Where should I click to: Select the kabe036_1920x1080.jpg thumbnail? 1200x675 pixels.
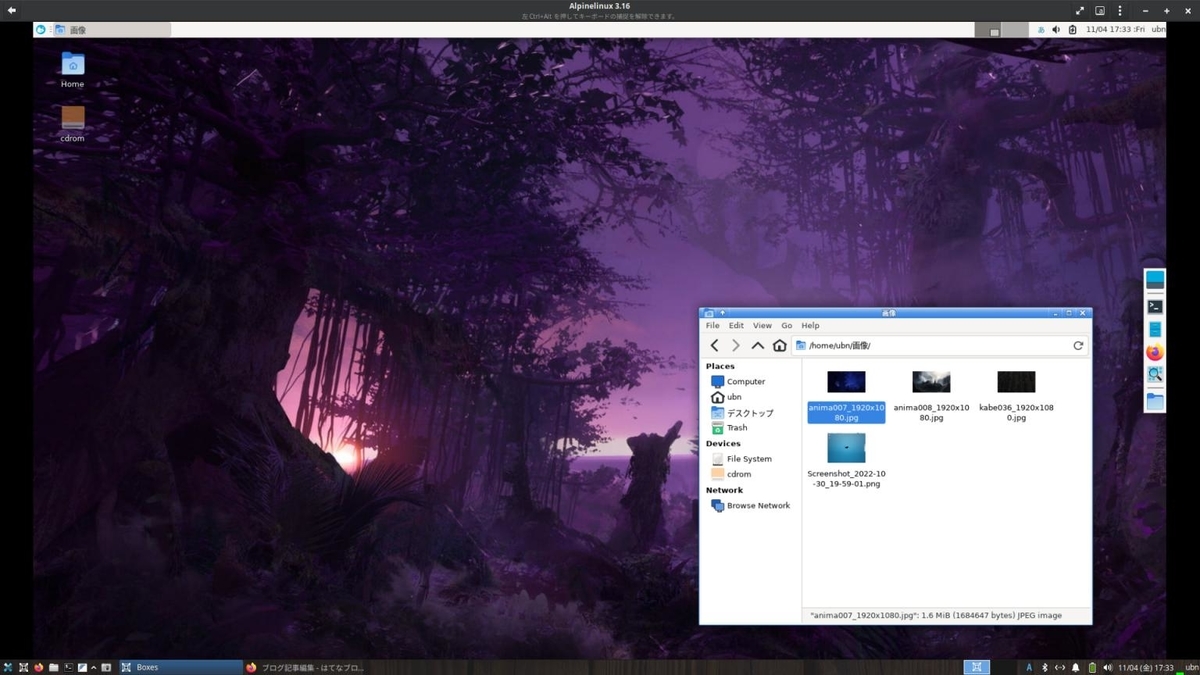(1016, 382)
